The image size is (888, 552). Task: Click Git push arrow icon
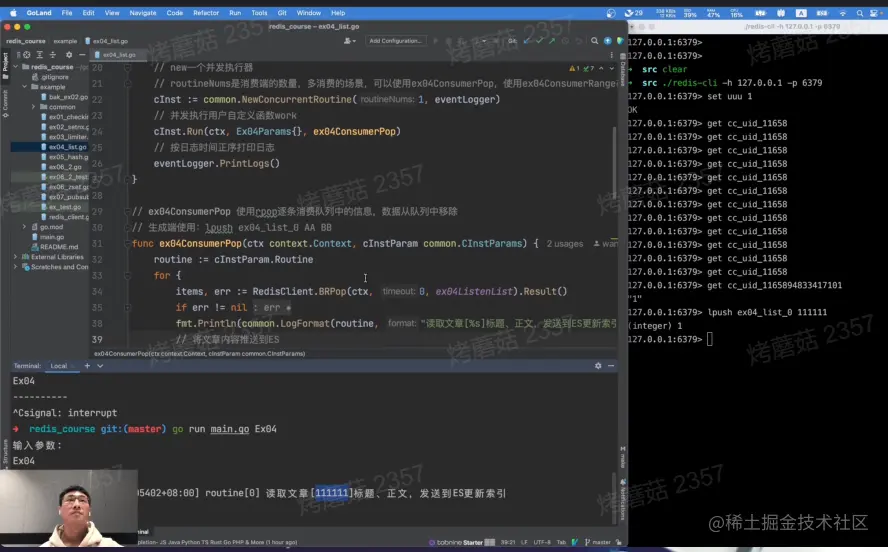click(x=552, y=41)
